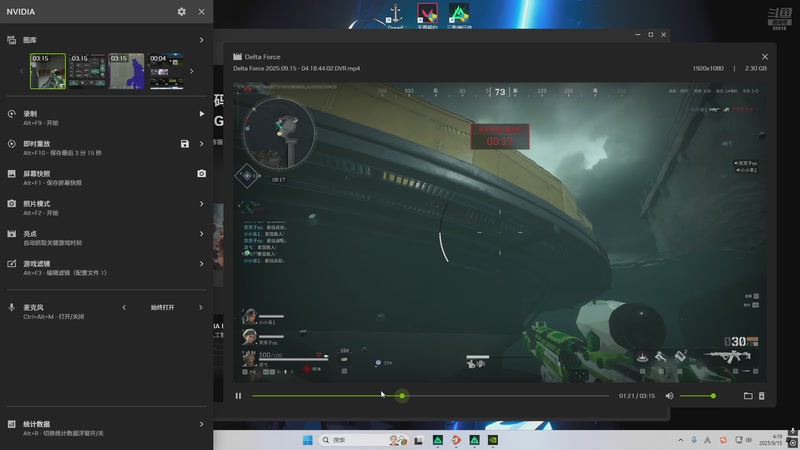Image resolution: width=800 pixels, height=450 pixels.
Task: Delete the video with trash icon
Action: pyautogui.click(x=762, y=396)
